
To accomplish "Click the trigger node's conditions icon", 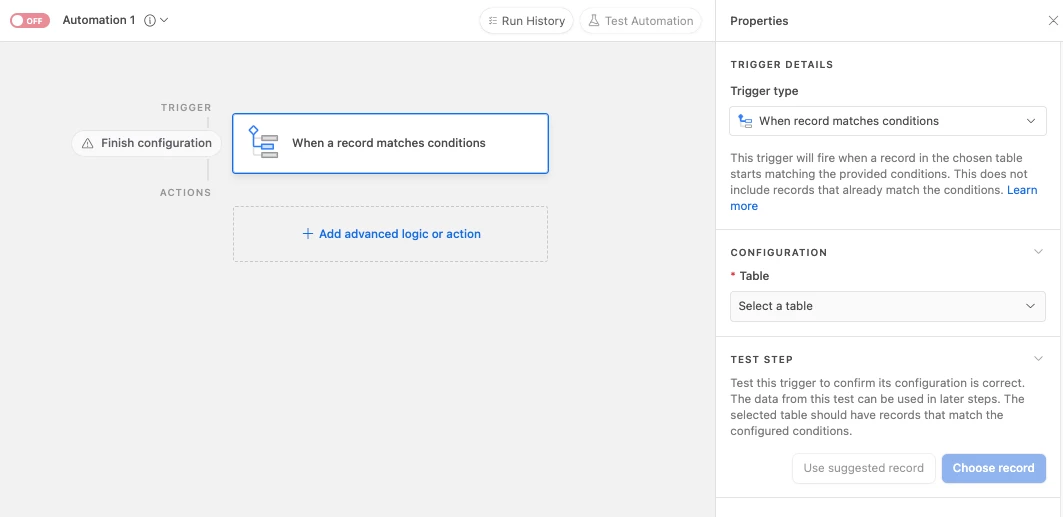I will pyautogui.click(x=263, y=143).
